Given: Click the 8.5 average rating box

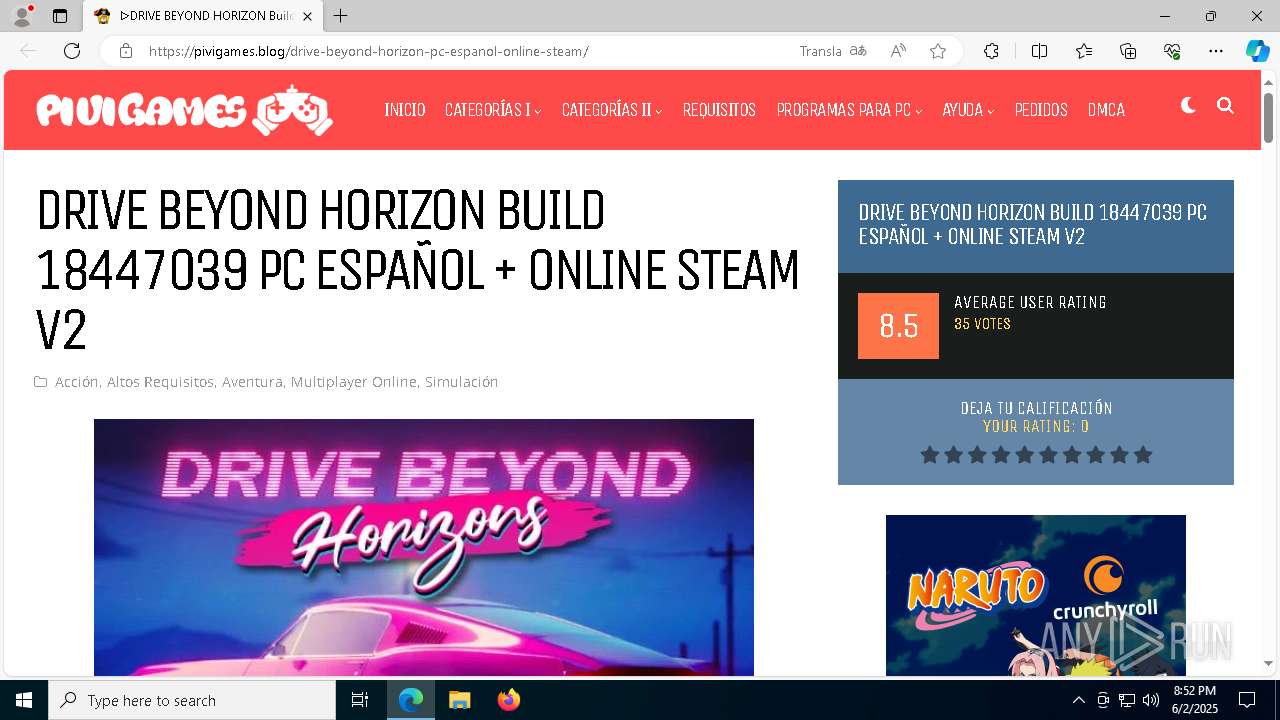Looking at the screenshot, I should point(898,326).
